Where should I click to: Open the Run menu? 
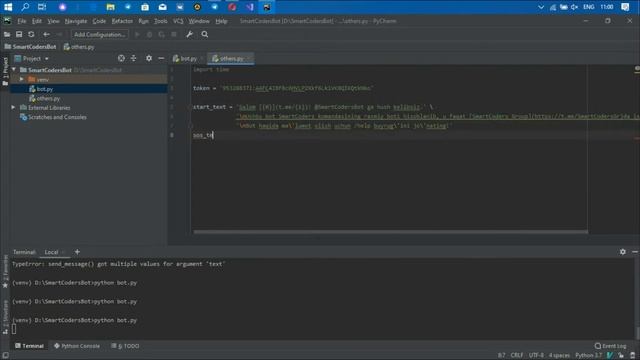point(143,21)
